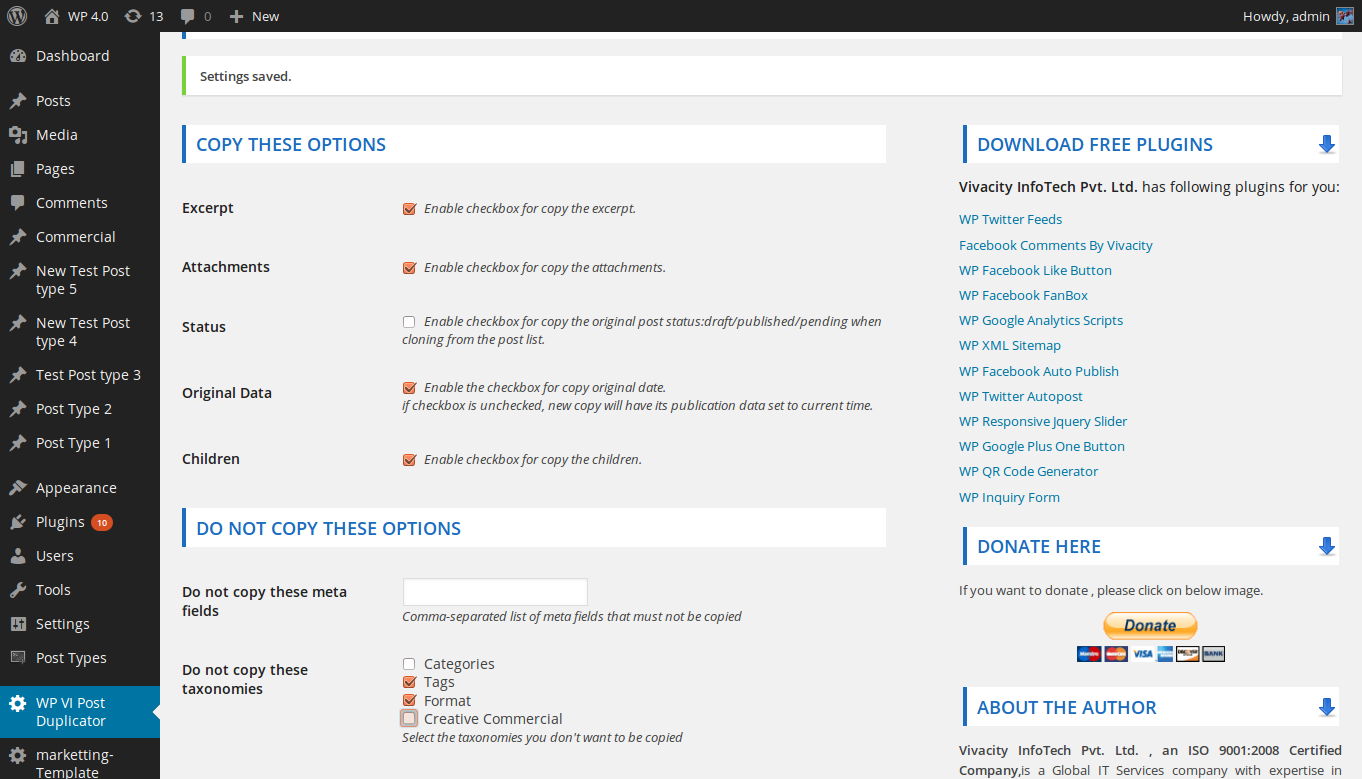The width and height of the screenshot is (1362, 779).
Task: Click the marketting-Template gear icon
Action: coord(17,755)
